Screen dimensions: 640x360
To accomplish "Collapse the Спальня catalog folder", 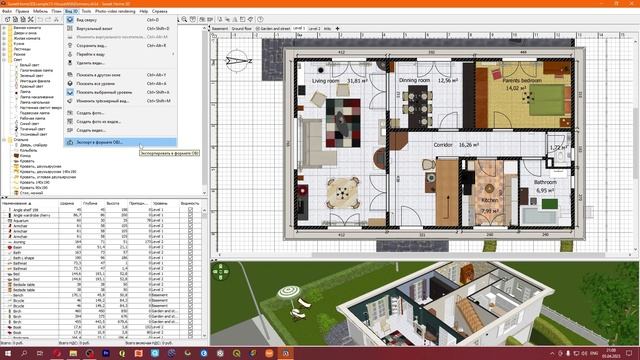I will (x=4, y=140).
